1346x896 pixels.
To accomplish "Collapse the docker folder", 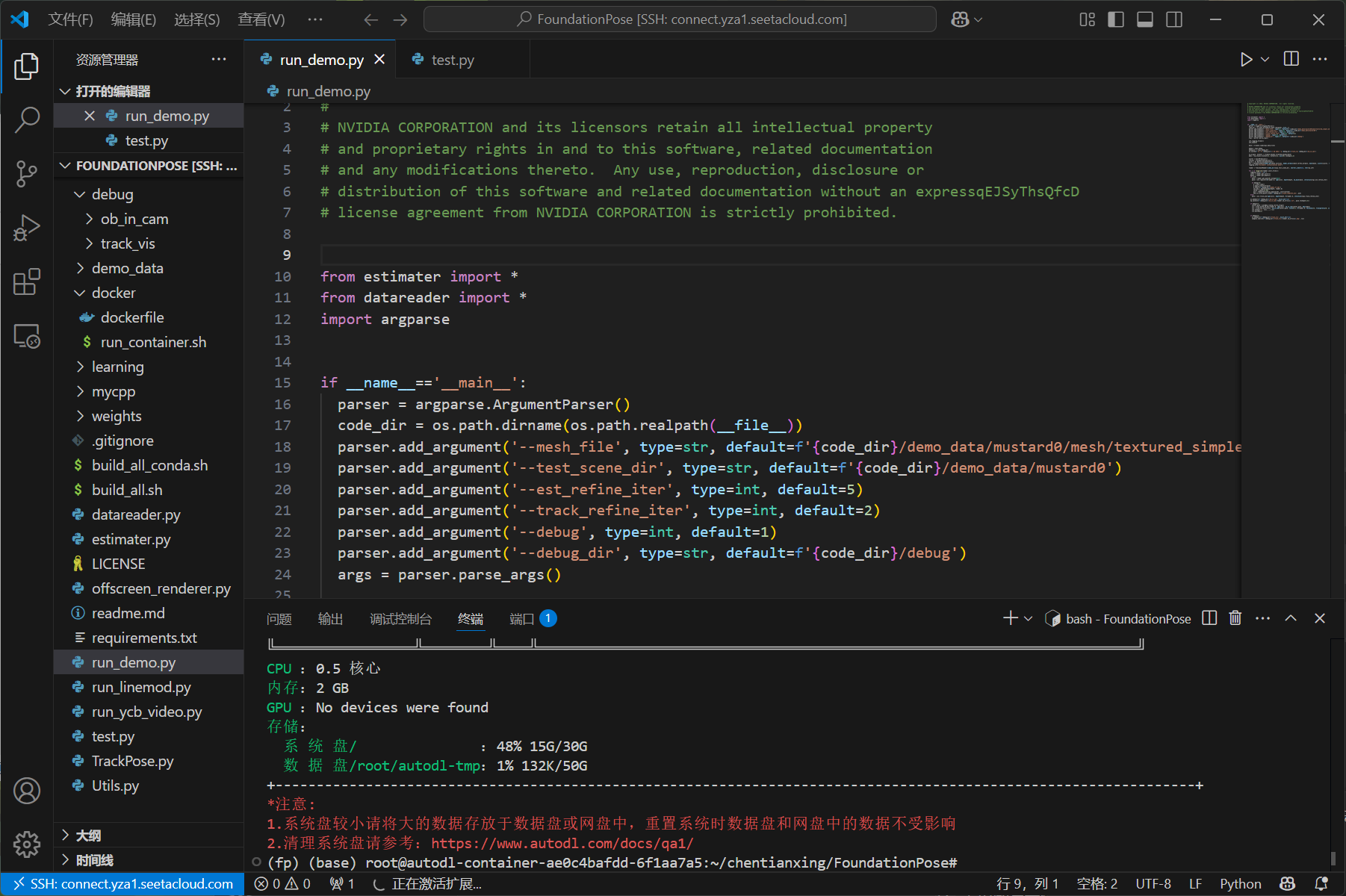I will pyautogui.click(x=114, y=293).
